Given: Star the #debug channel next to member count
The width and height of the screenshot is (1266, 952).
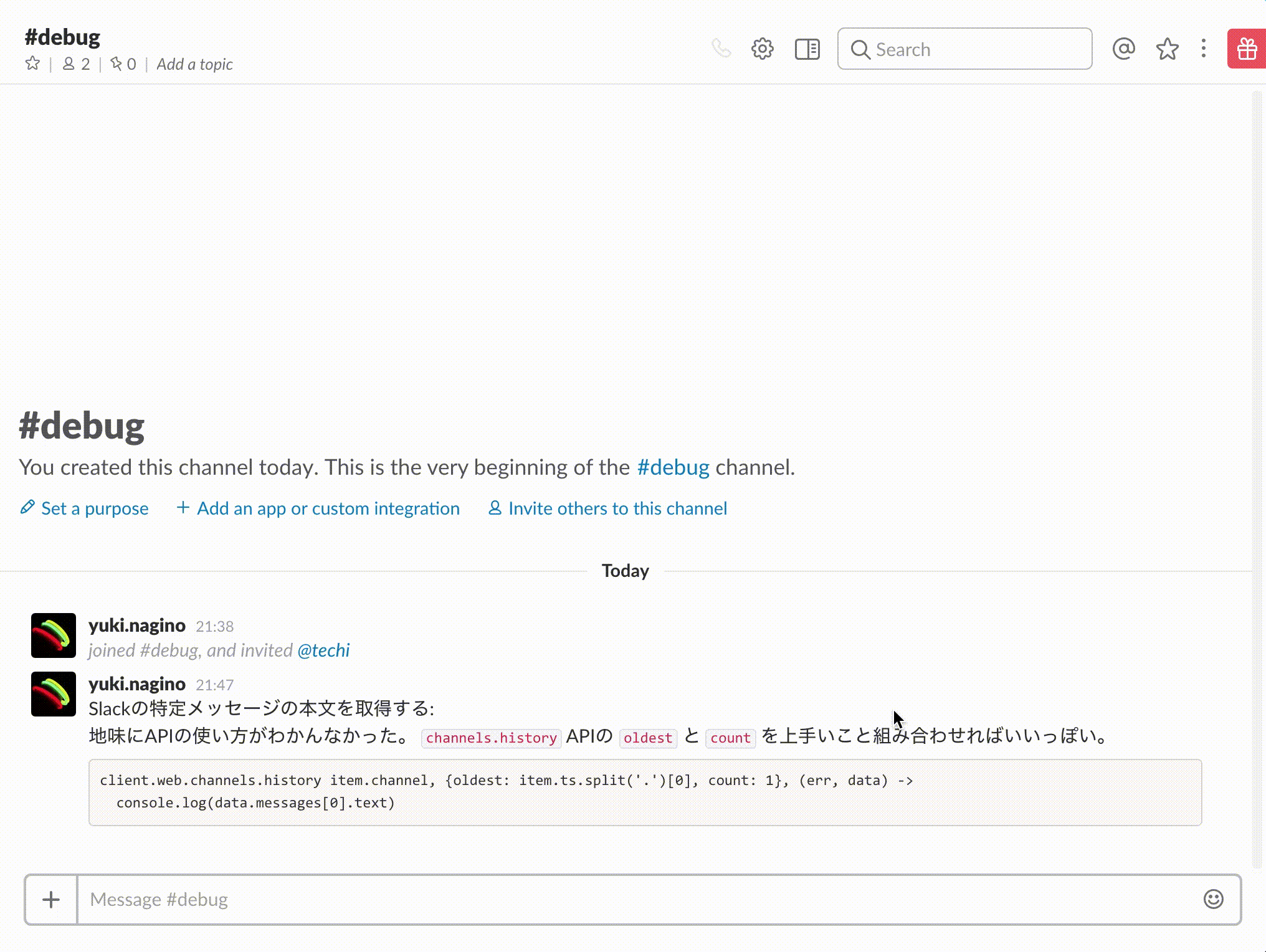Looking at the screenshot, I should (32, 64).
